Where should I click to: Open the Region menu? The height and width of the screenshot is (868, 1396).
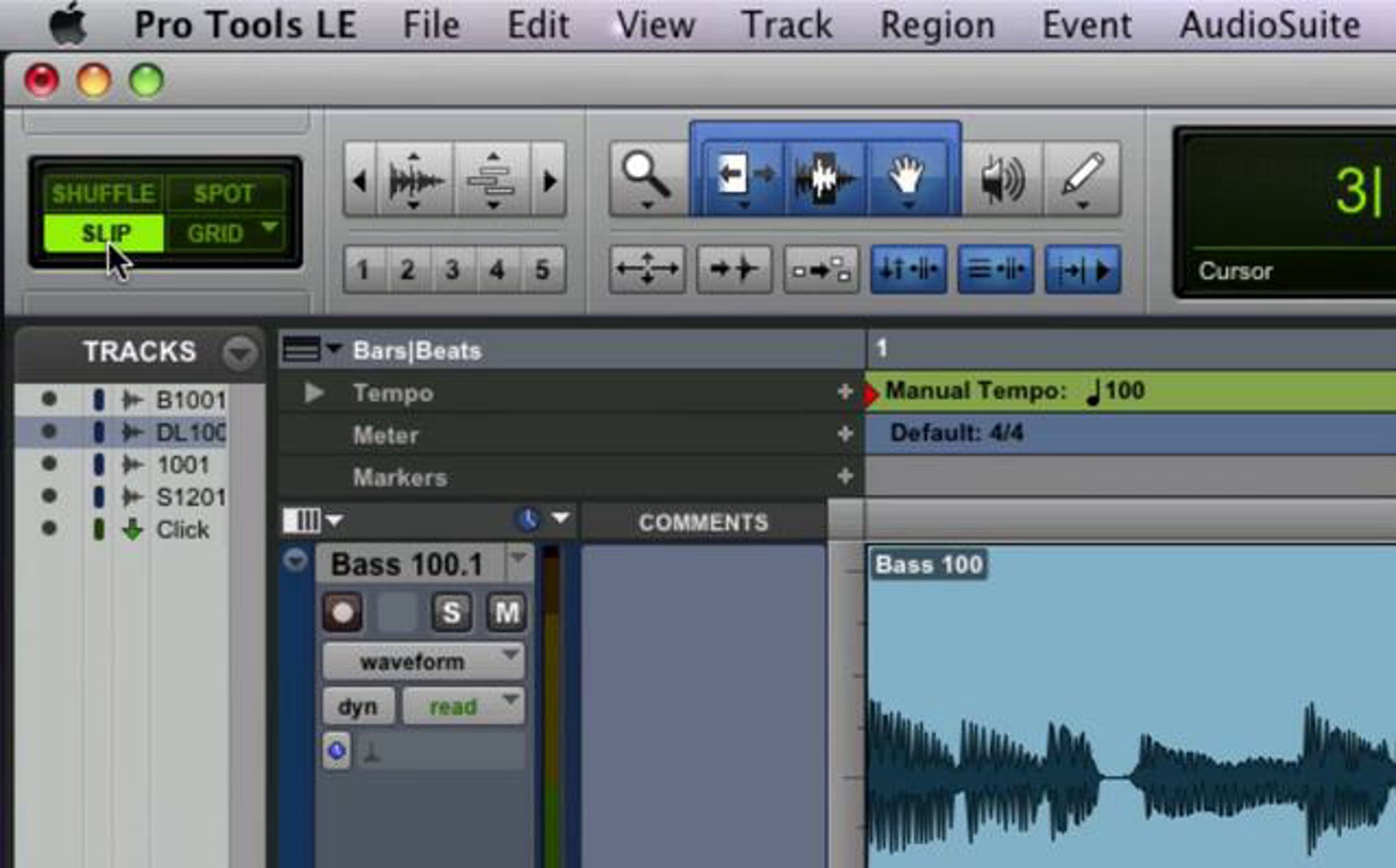coord(937,26)
